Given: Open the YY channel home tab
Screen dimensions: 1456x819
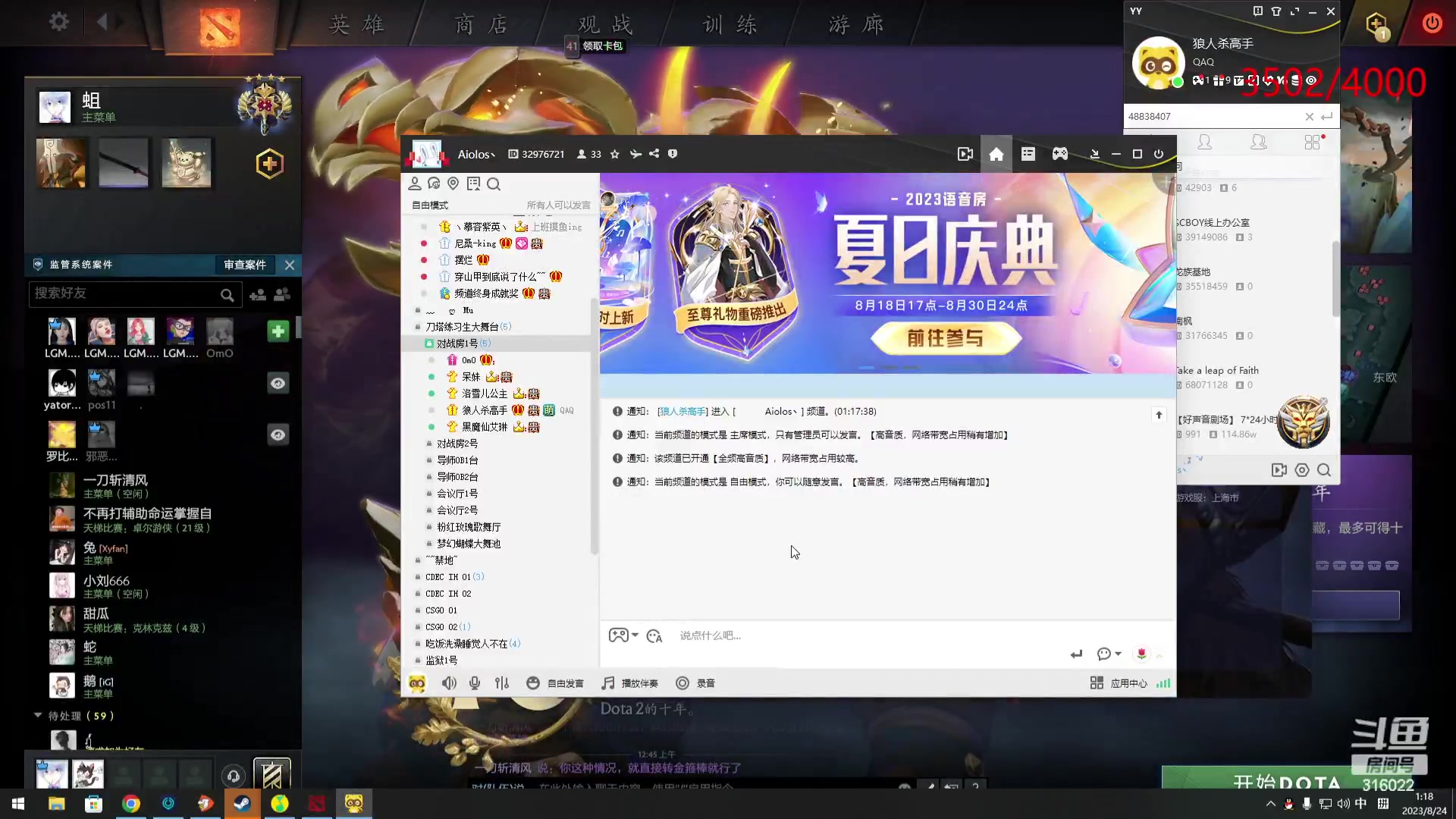Looking at the screenshot, I should pos(996,154).
